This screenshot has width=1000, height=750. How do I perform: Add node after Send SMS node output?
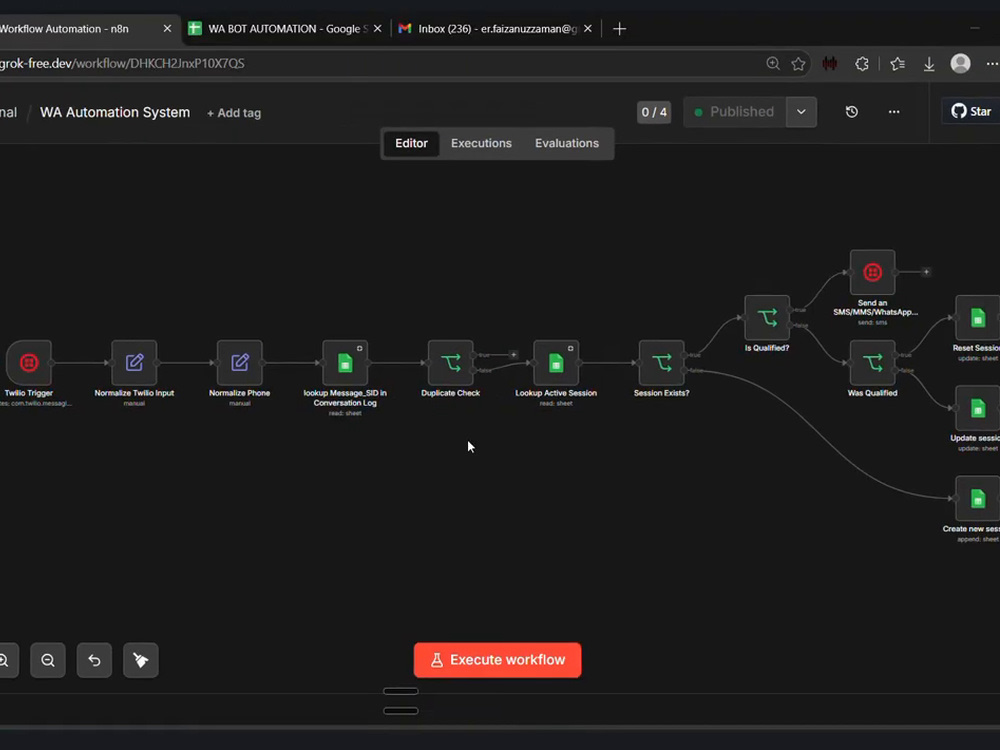pyautogui.click(x=926, y=272)
